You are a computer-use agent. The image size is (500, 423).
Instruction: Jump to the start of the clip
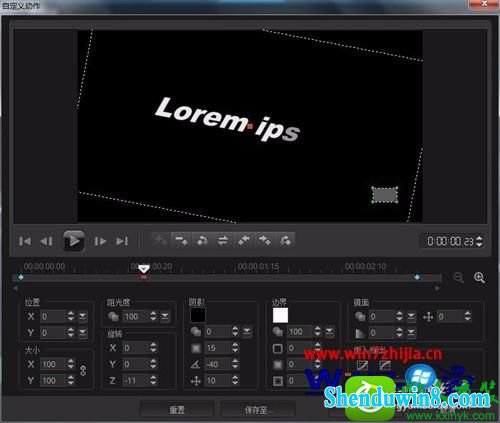tap(25, 241)
